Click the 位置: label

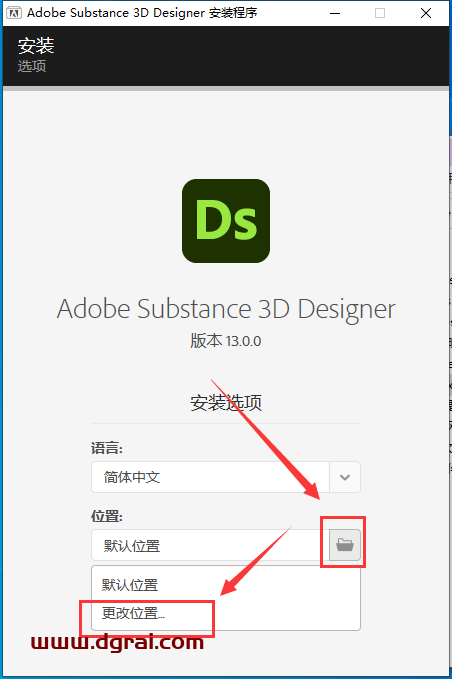[x=107, y=516]
